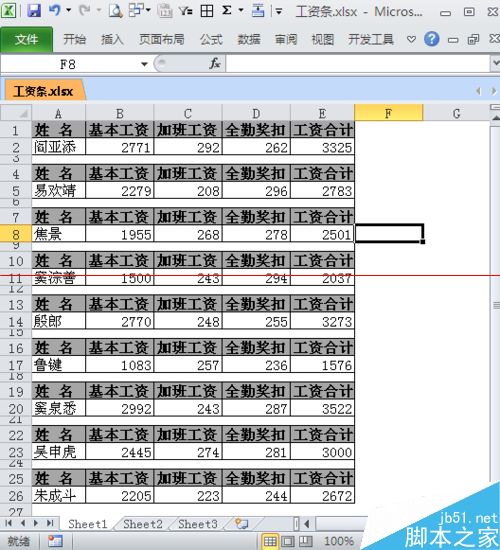Screen dimensions: 500x550
Task: Click the Insert Worksheet tab icon
Action: tap(242, 524)
